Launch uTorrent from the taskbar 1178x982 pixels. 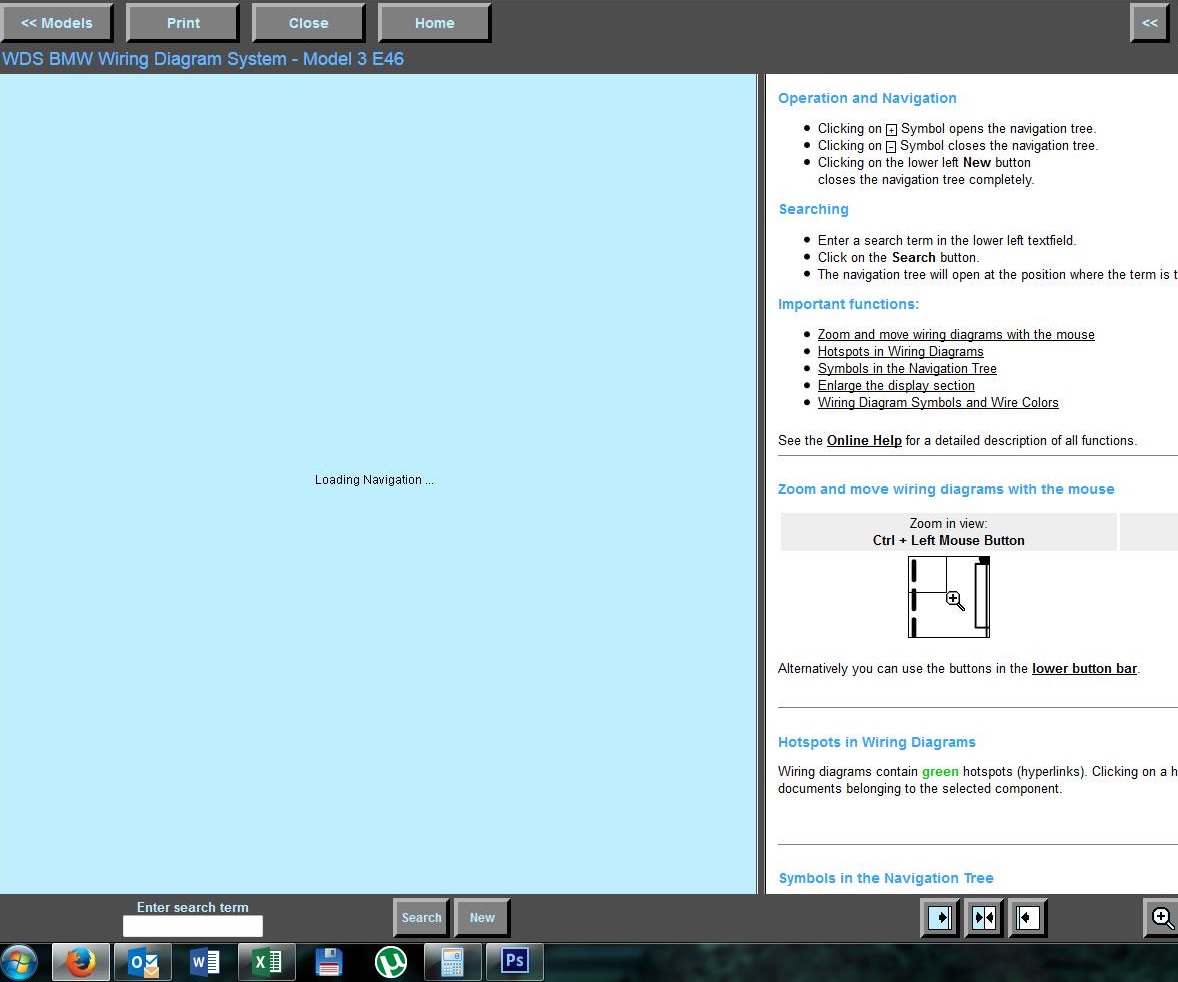pos(390,962)
